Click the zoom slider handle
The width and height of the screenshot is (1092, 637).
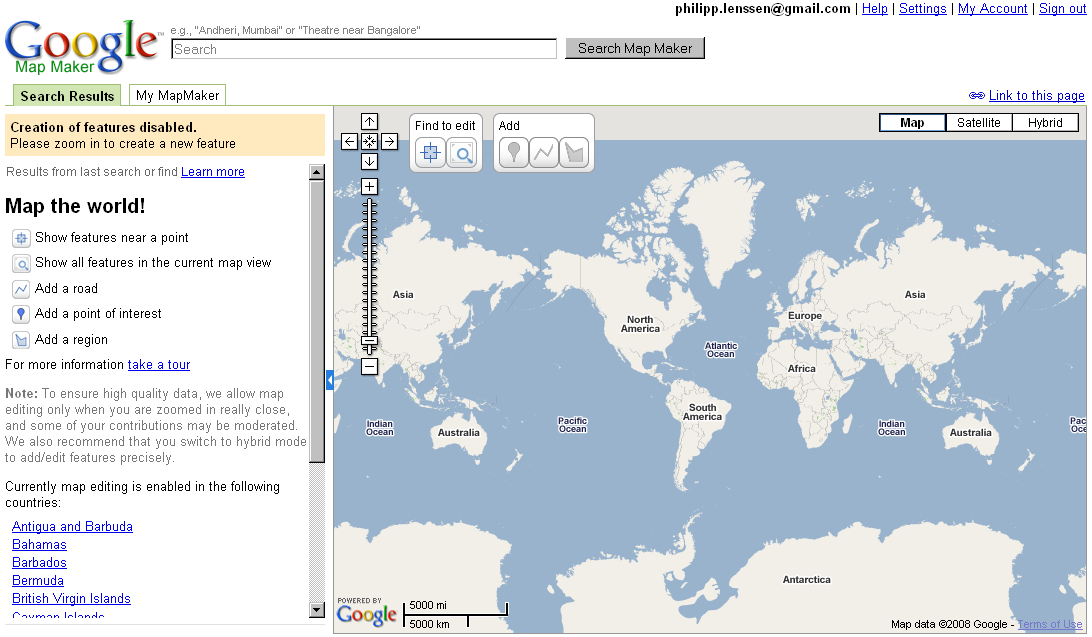pos(369,341)
